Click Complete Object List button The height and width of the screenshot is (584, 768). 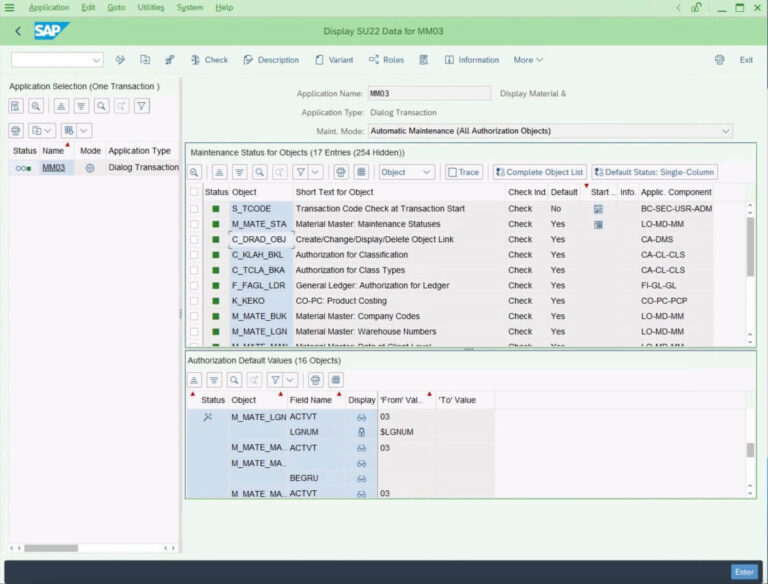(x=539, y=172)
